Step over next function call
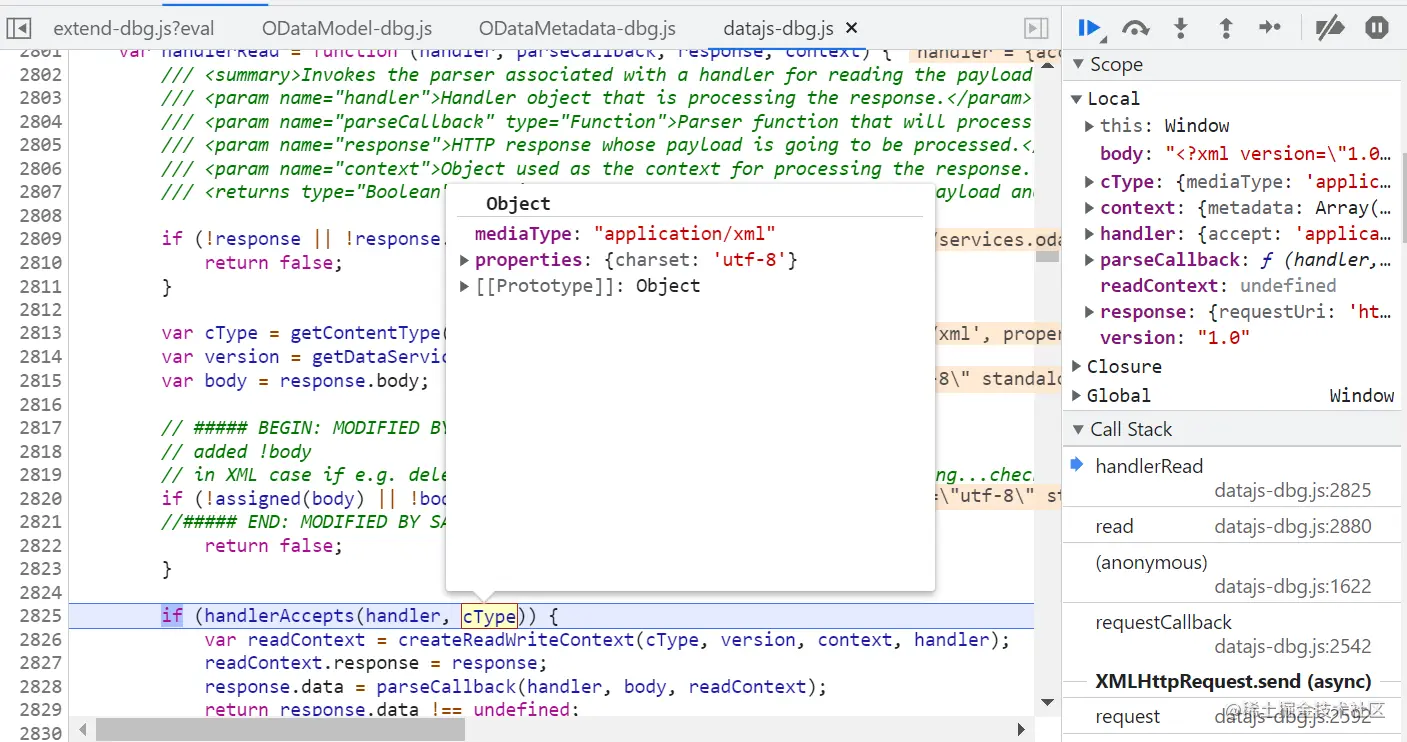The image size is (1407, 742). [x=1135, y=28]
